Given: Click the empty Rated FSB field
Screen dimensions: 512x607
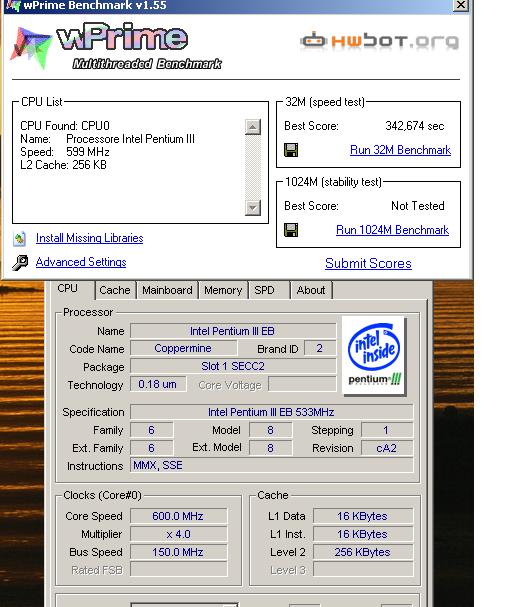Looking at the screenshot, I should (x=178, y=570).
